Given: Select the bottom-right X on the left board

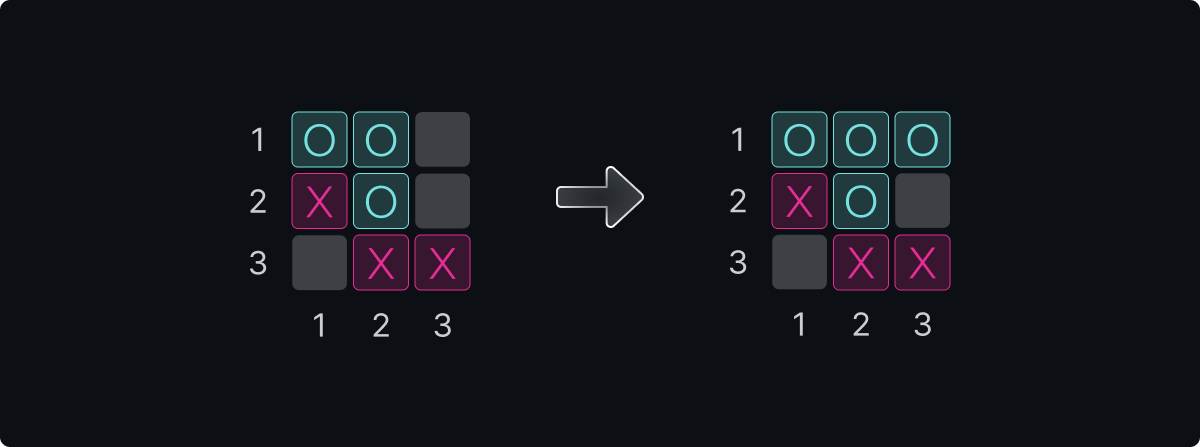Looking at the screenshot, I should (x=442, y=263).
